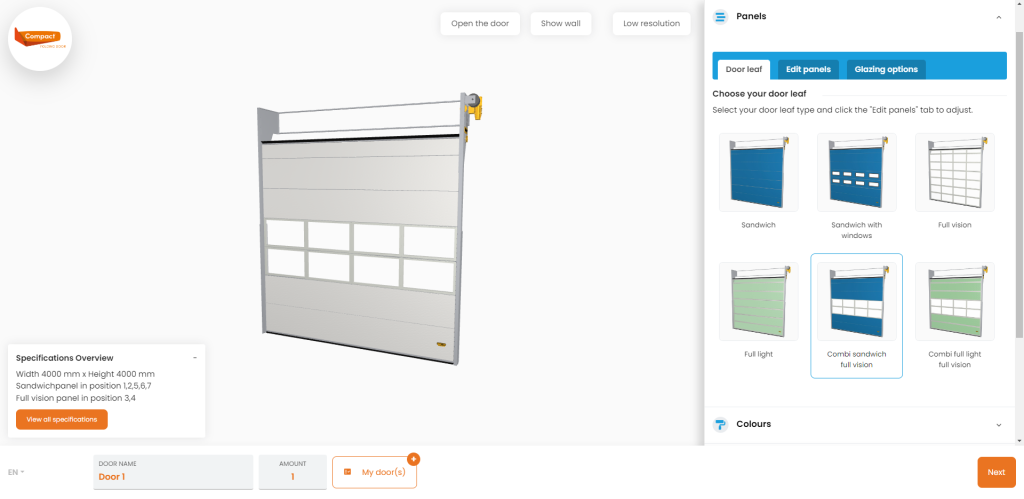Collapse the Panels section chevron
The image size is (1024, 499).
(x=999, y=18)
